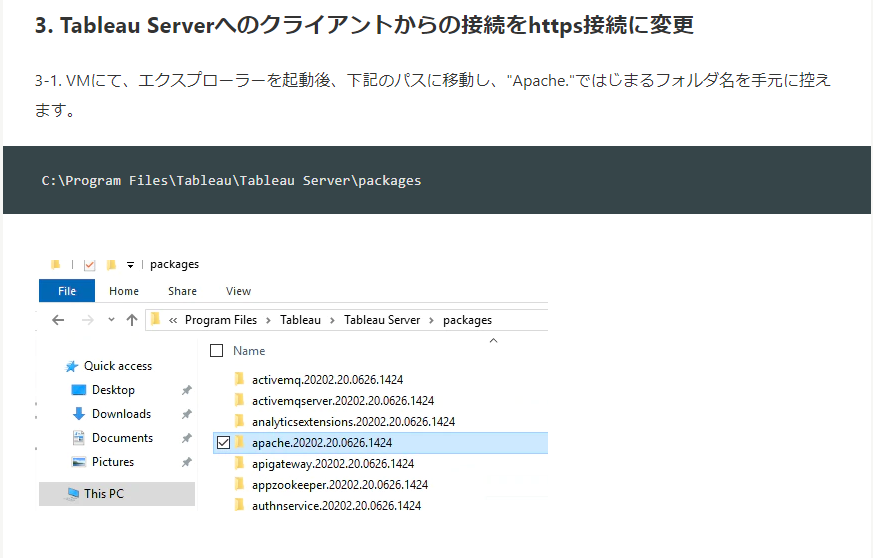Click the Quick access star icon
873x558 pixels.
tap(72, 366)
